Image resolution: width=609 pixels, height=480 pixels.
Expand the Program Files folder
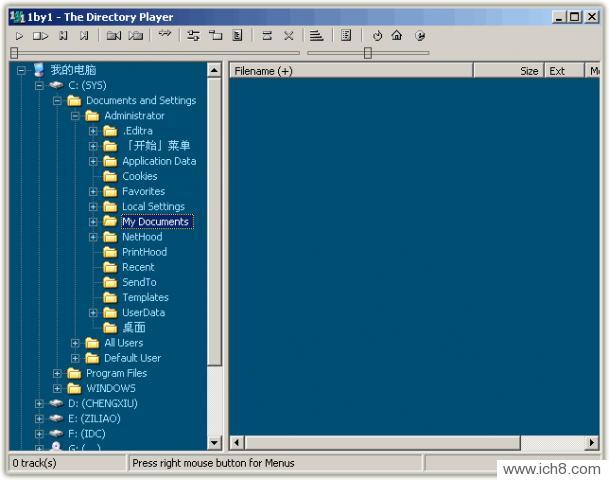(x=57, y=373)
